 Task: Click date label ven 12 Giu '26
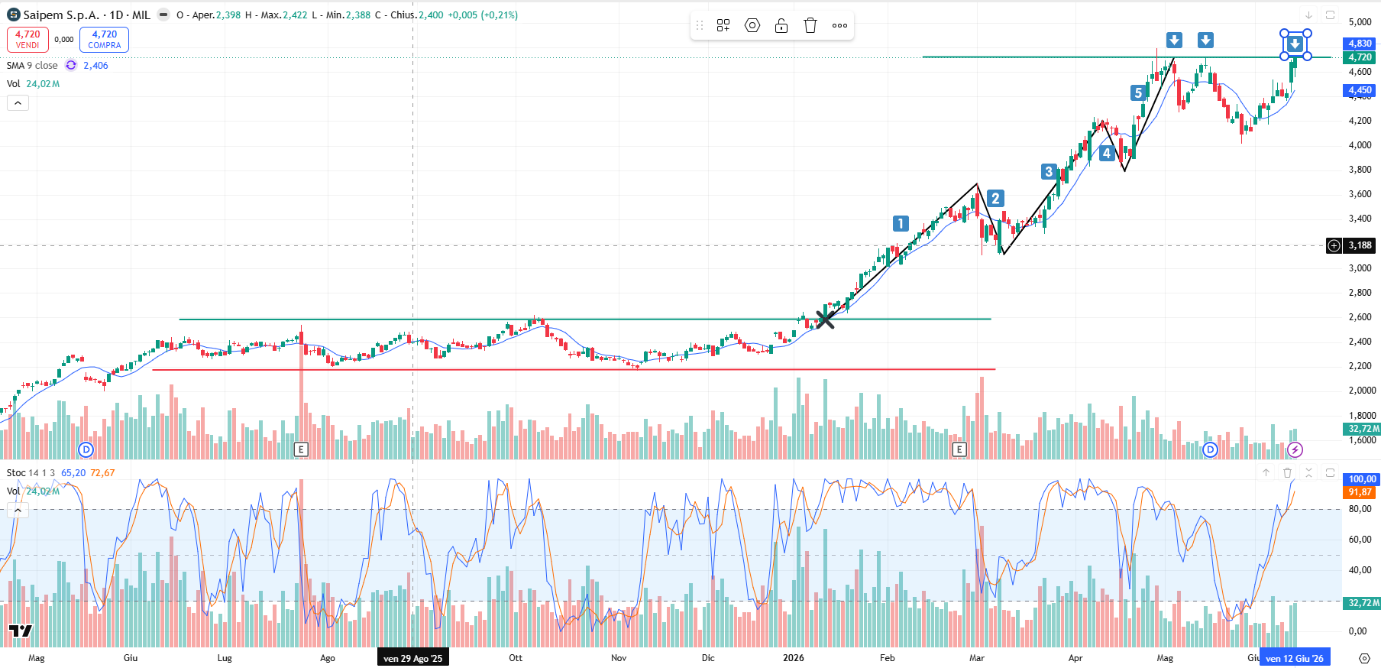coord(1294,658)
